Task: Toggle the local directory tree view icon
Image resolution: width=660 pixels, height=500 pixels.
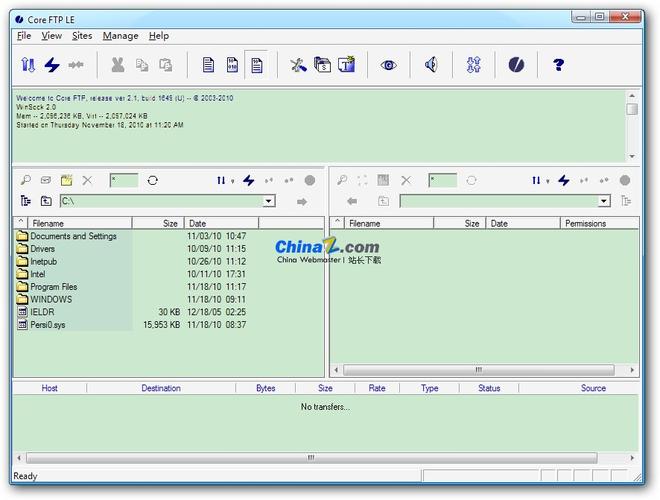Action: (x=26, y=201)
